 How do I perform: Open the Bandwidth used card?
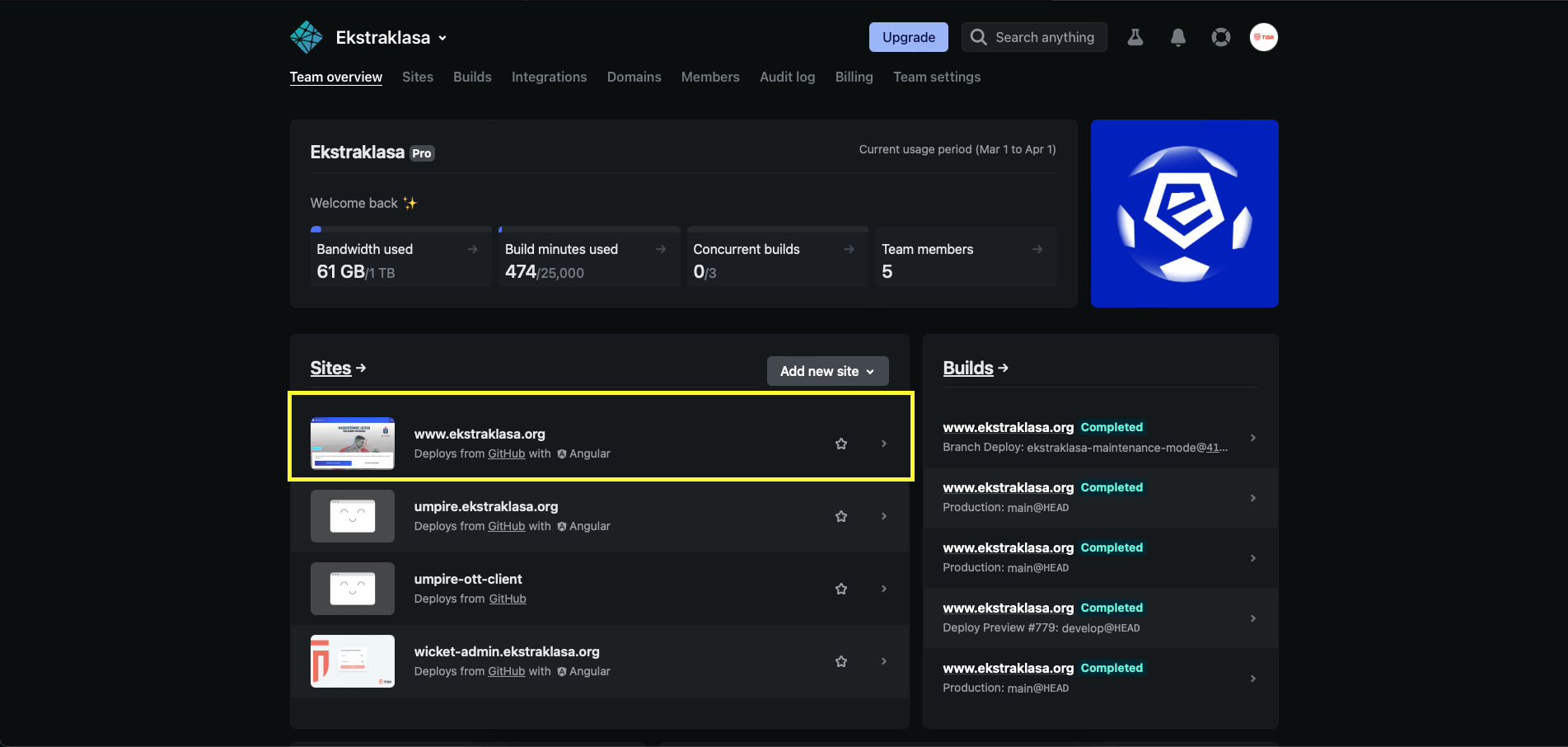point(401,256)
